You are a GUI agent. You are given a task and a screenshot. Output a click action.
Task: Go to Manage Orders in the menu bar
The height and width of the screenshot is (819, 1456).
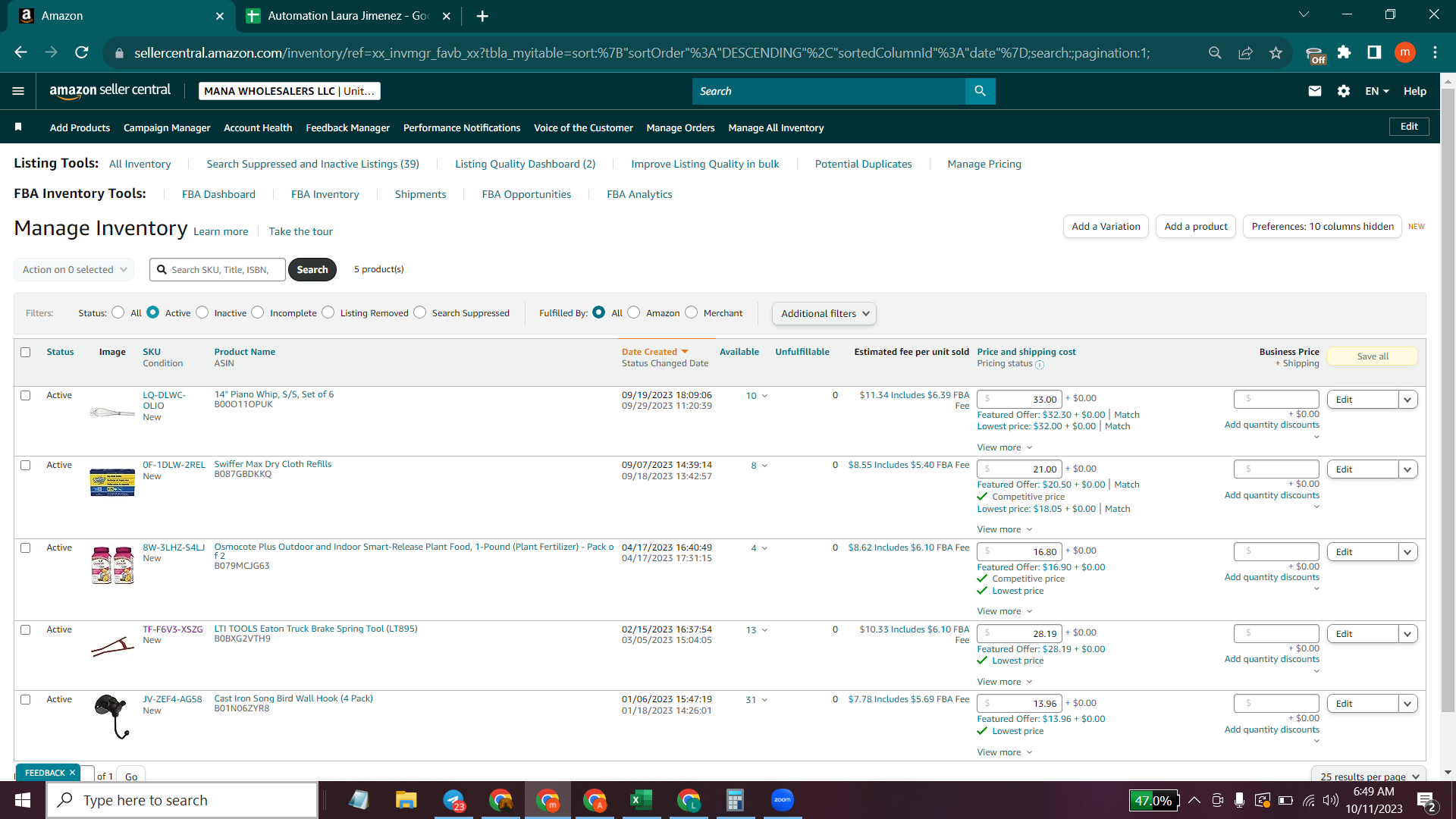point(680,127)
